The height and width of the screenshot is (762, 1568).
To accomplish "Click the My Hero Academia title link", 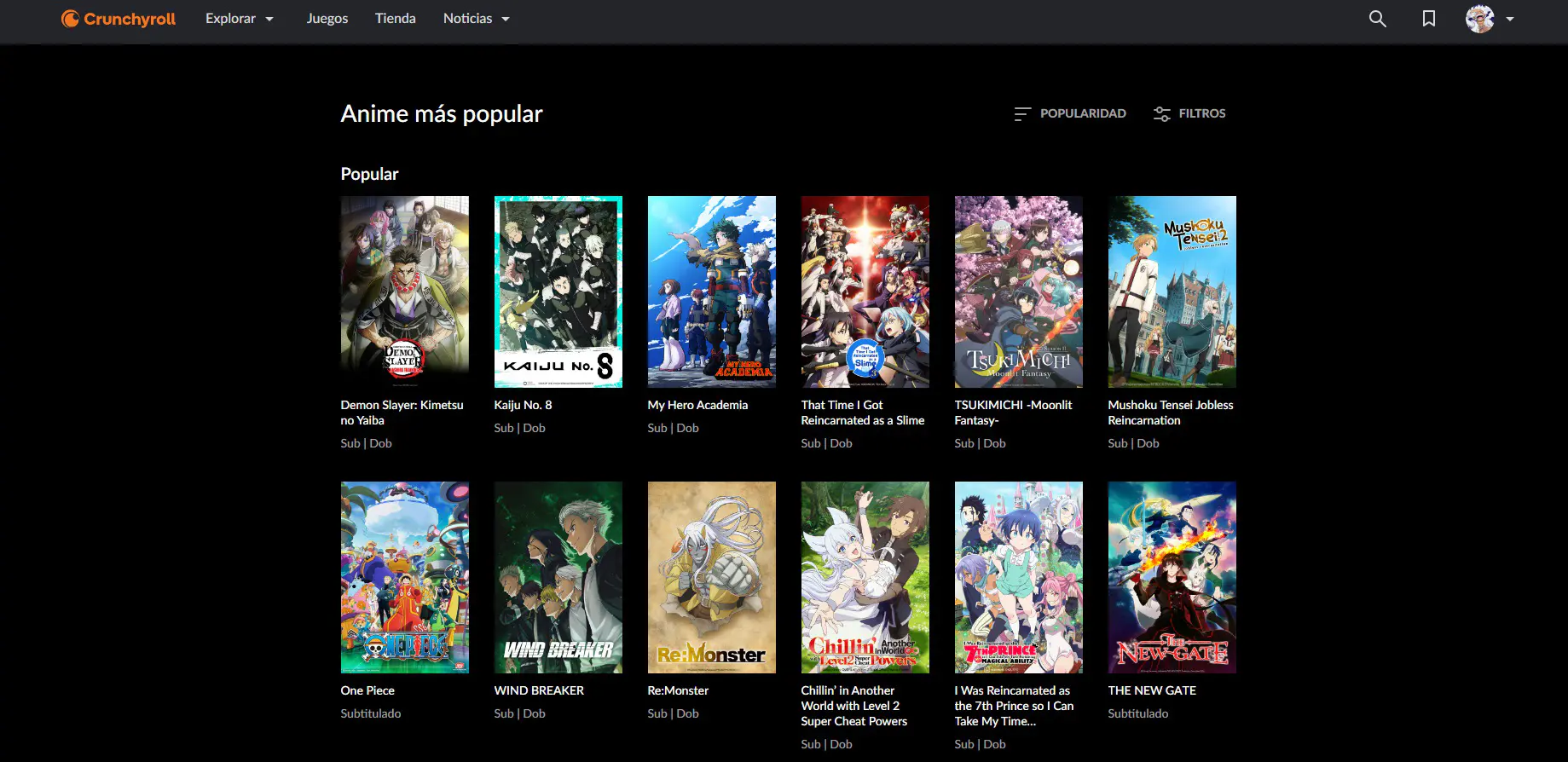I will click(x=697, y=405).
